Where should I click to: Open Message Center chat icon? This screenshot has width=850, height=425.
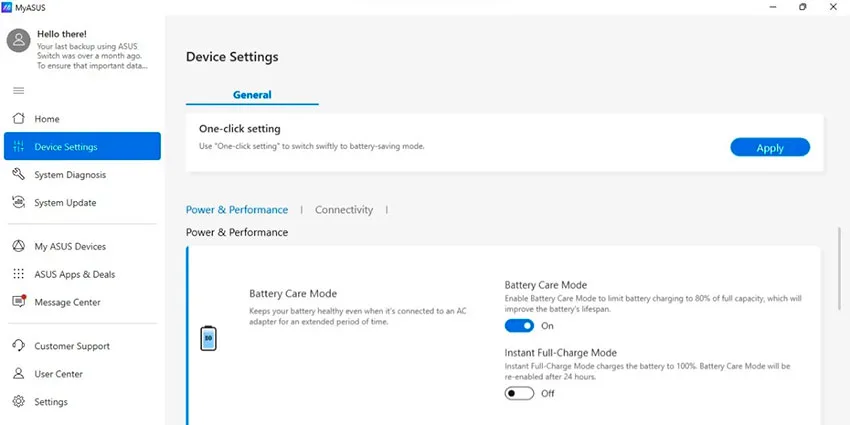coord(19,301)
